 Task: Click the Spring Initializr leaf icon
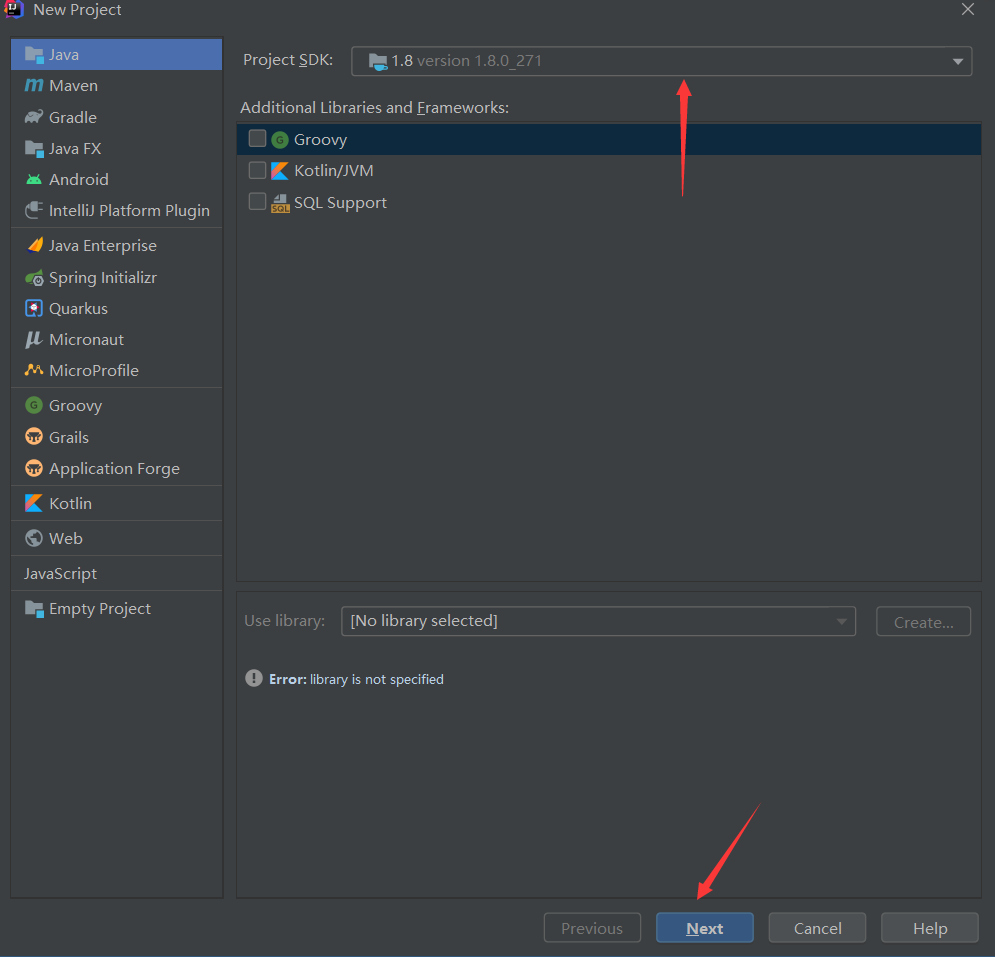(34, 278)
